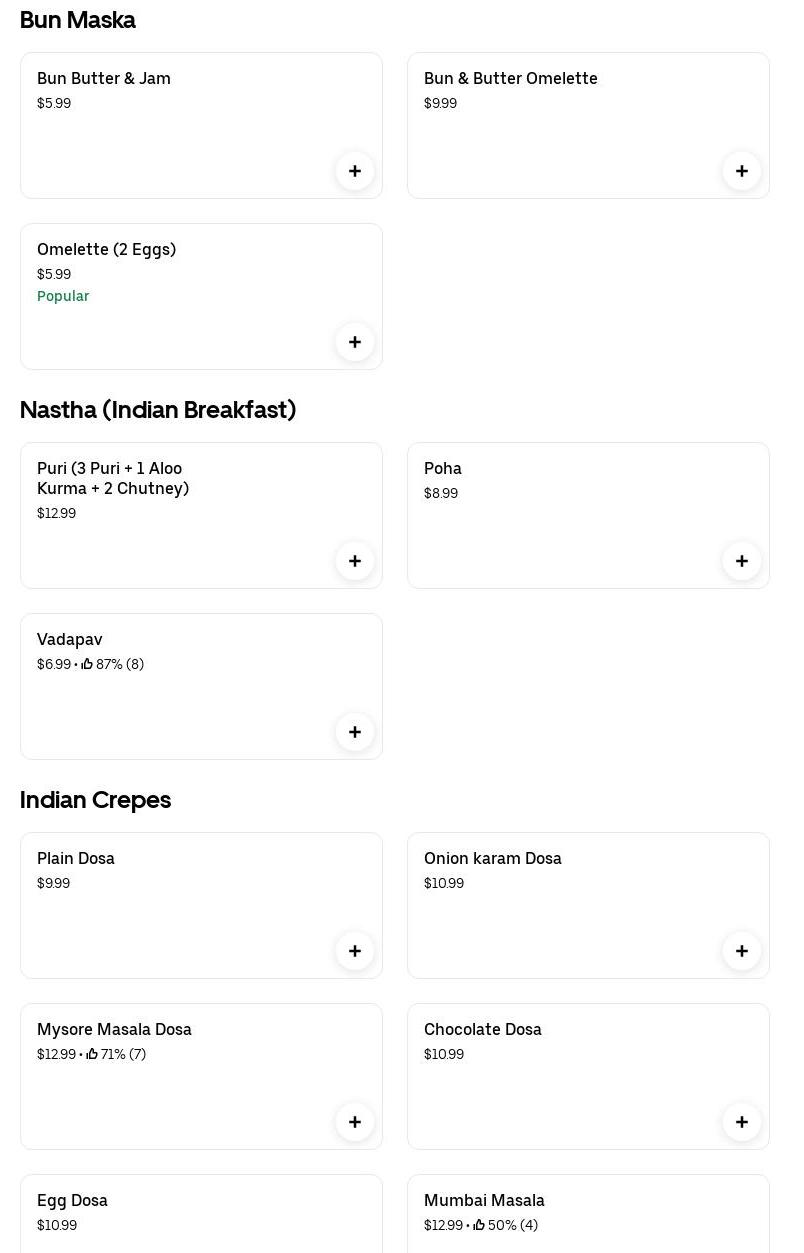View the Omelette (2 Eggs) popular item
The height and width of the screenshot is (1253, 804).
(x=106, y=250)
